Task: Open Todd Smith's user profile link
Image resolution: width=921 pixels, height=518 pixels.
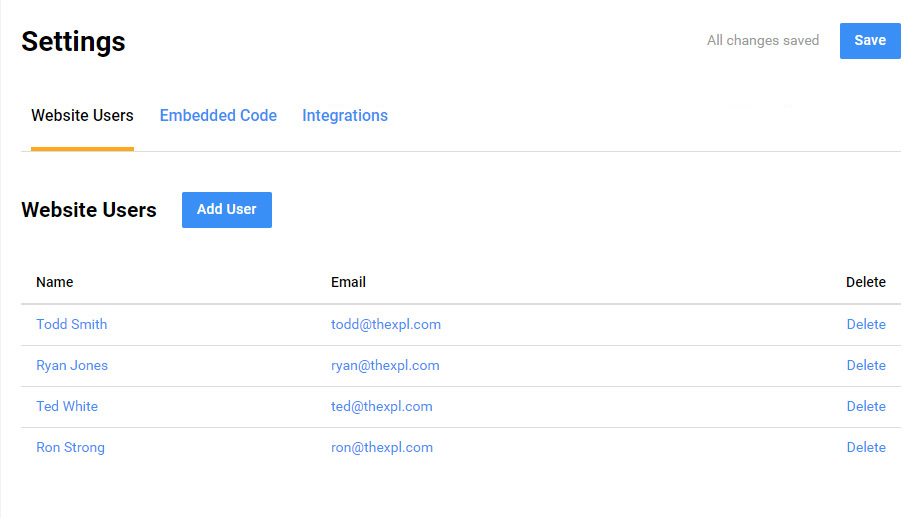Action: point(71,325)
